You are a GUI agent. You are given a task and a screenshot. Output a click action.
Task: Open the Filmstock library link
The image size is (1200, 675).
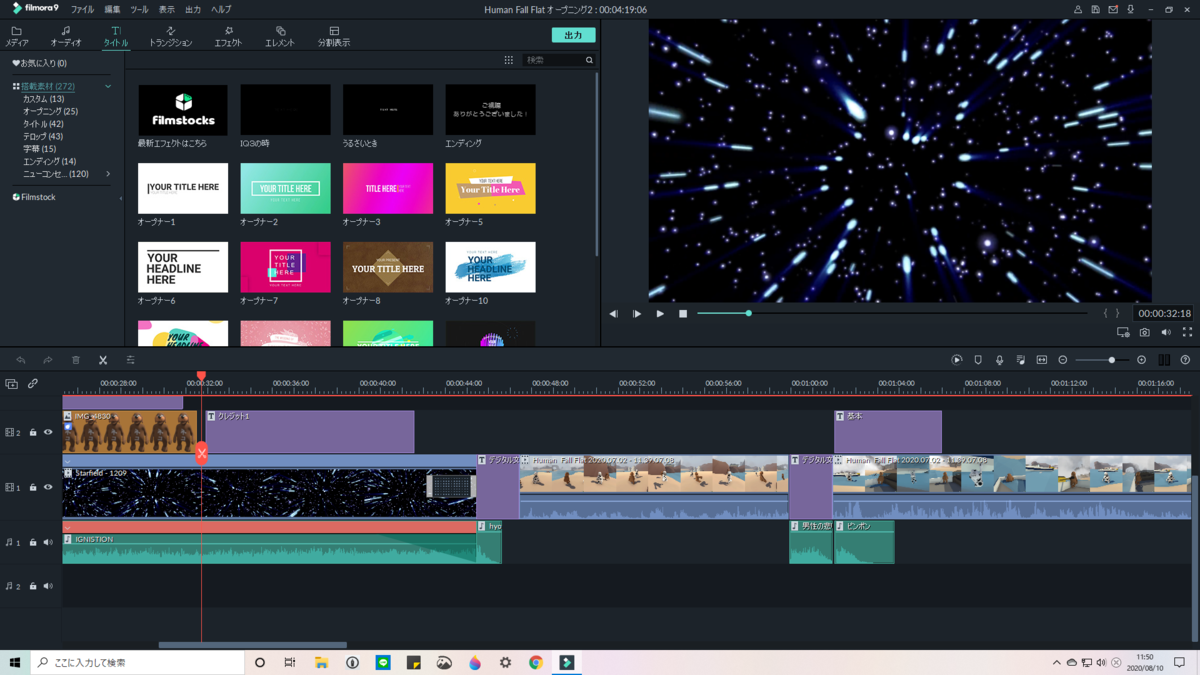tap(34, 198)
